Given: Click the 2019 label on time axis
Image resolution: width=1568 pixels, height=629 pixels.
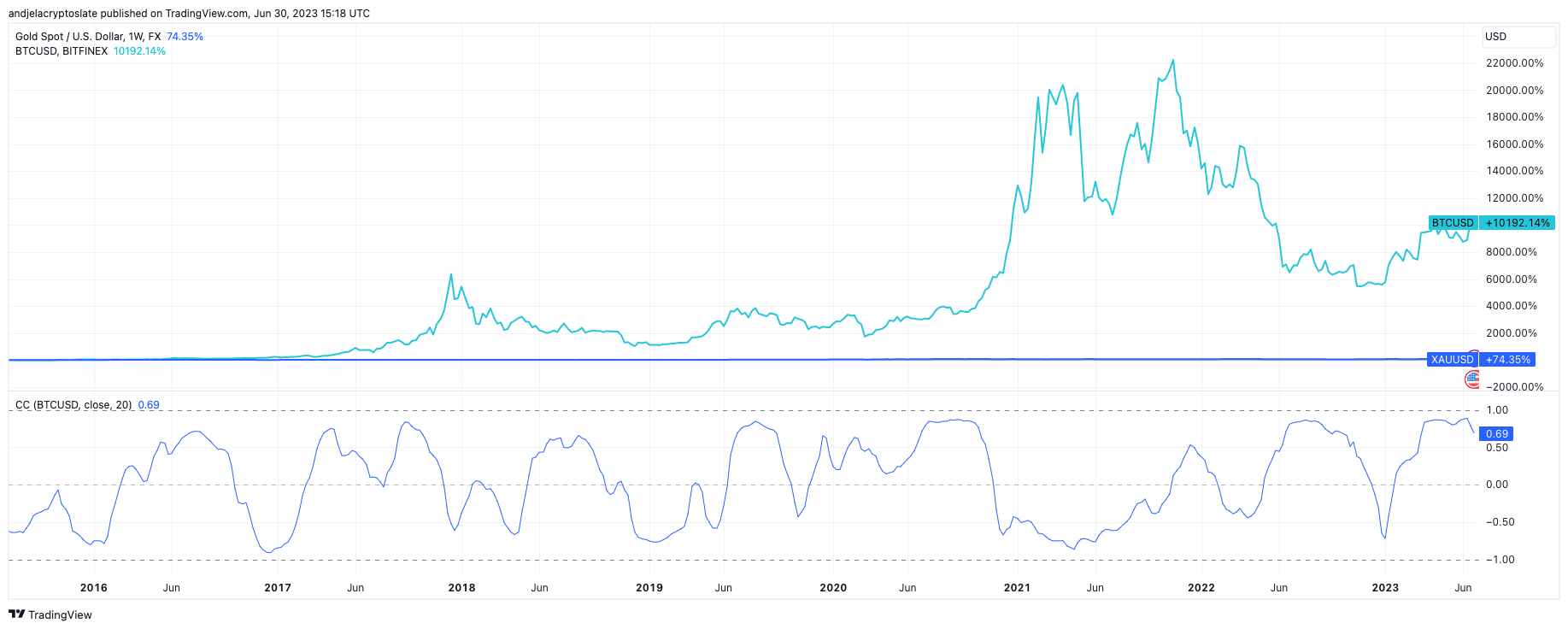Looking at the screenshot, I should tap(649, 588).
